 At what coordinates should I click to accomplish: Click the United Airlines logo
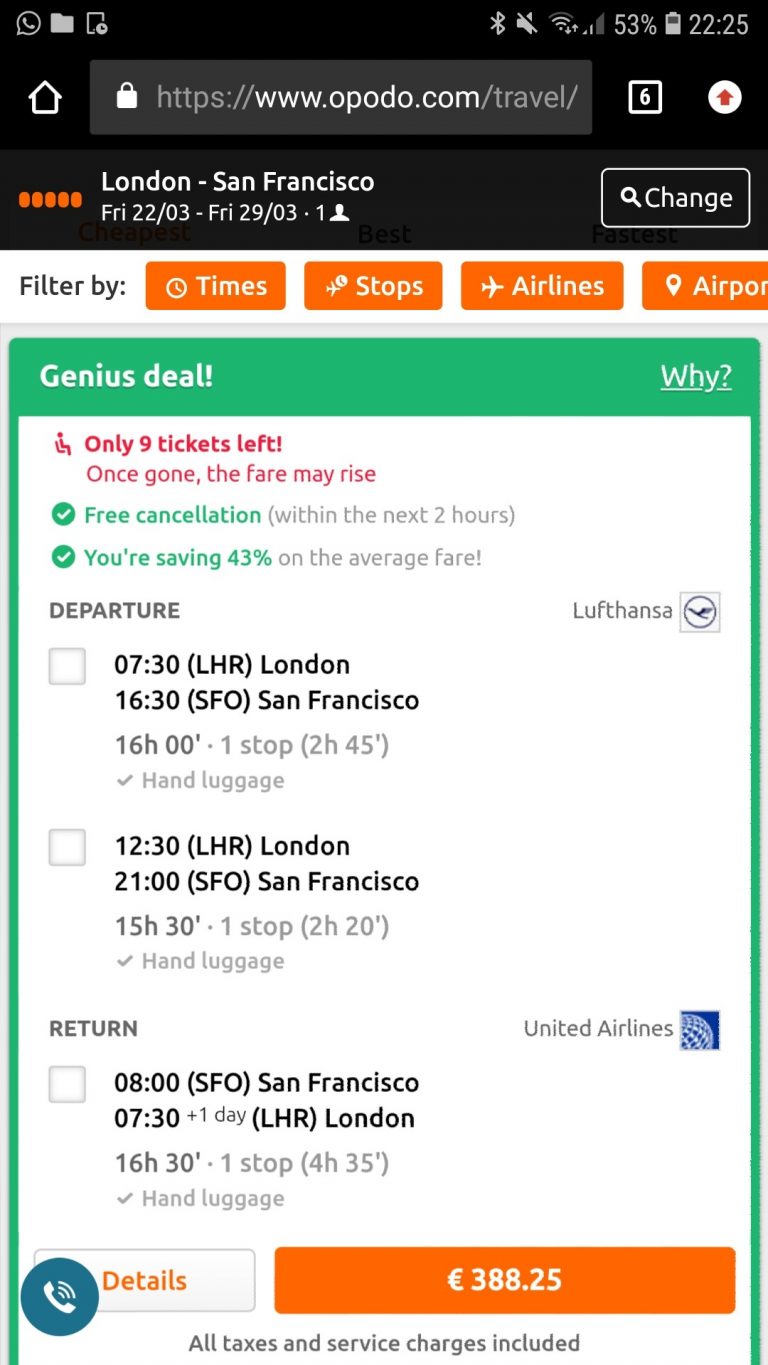[x=700, y=1029]
